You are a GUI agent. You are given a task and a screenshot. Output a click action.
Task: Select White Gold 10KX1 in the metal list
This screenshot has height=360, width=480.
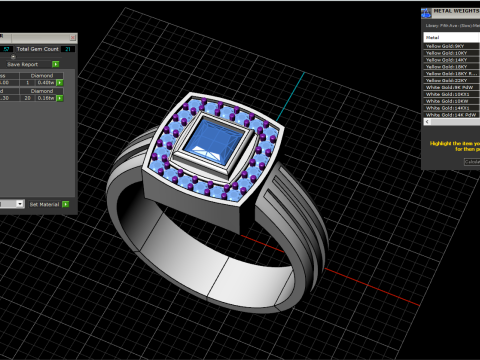[x=451, y=94]
